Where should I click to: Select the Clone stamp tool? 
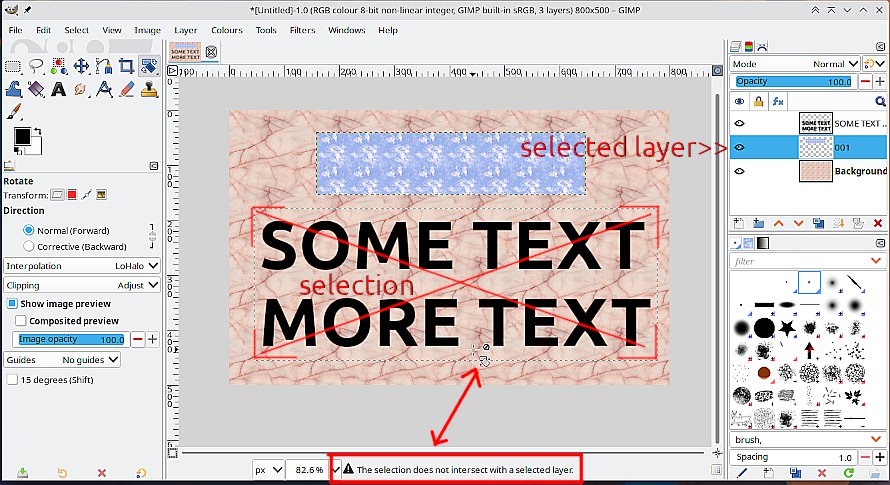(x=149, y=90)
